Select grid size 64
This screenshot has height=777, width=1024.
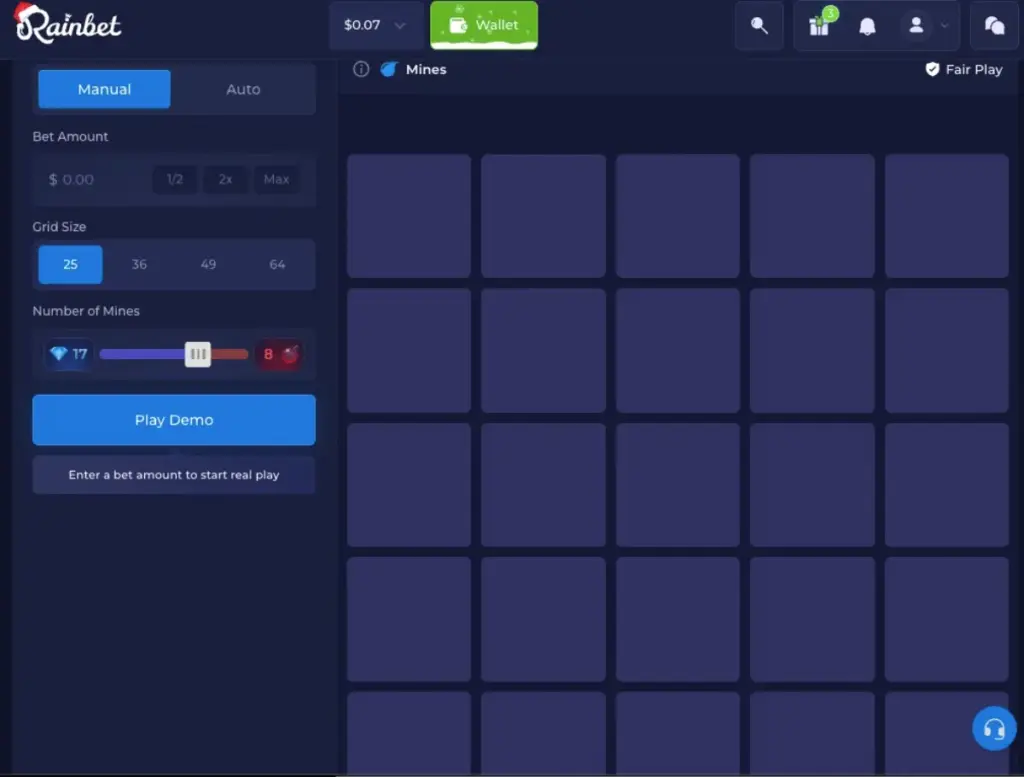[277, 264]
